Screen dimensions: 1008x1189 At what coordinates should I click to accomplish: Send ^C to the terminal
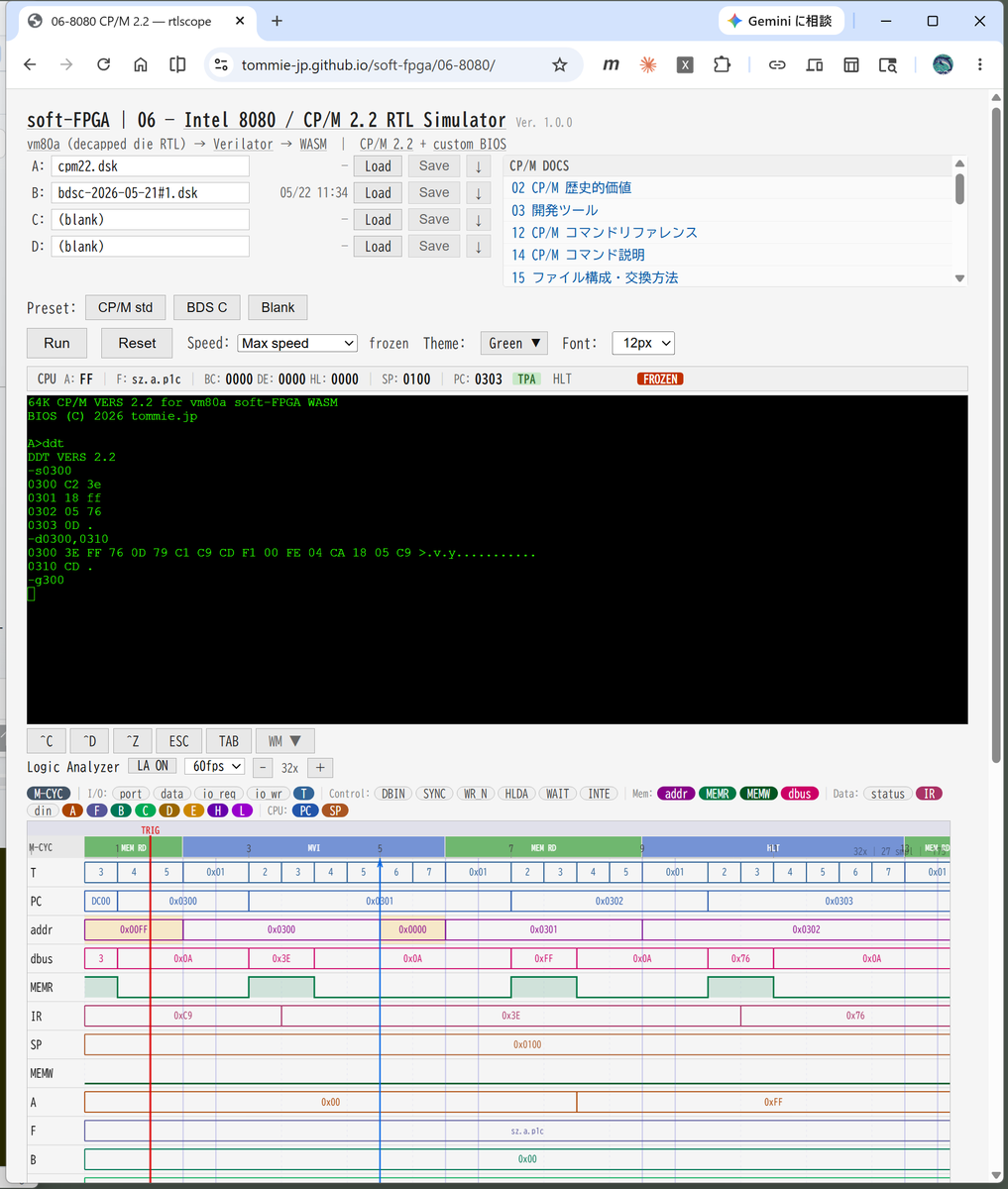[x=47, y=741]
